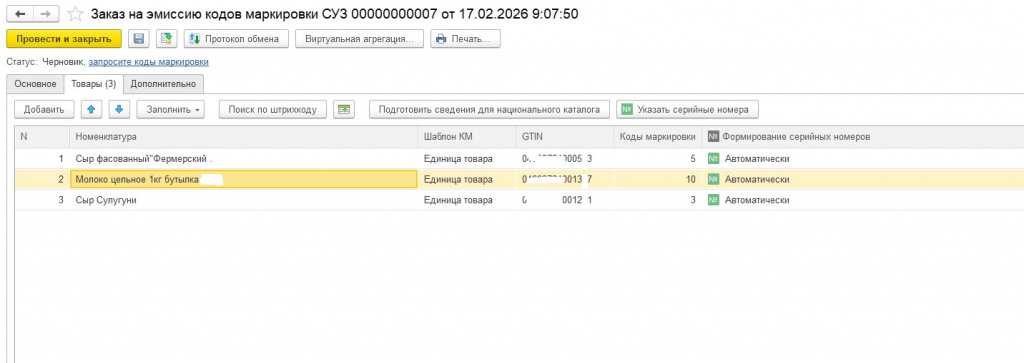This screenshot has width=1024, height=363.
Task: Click Автоматически in the Сыр Сулугуни row
Action: click(758, 200)
